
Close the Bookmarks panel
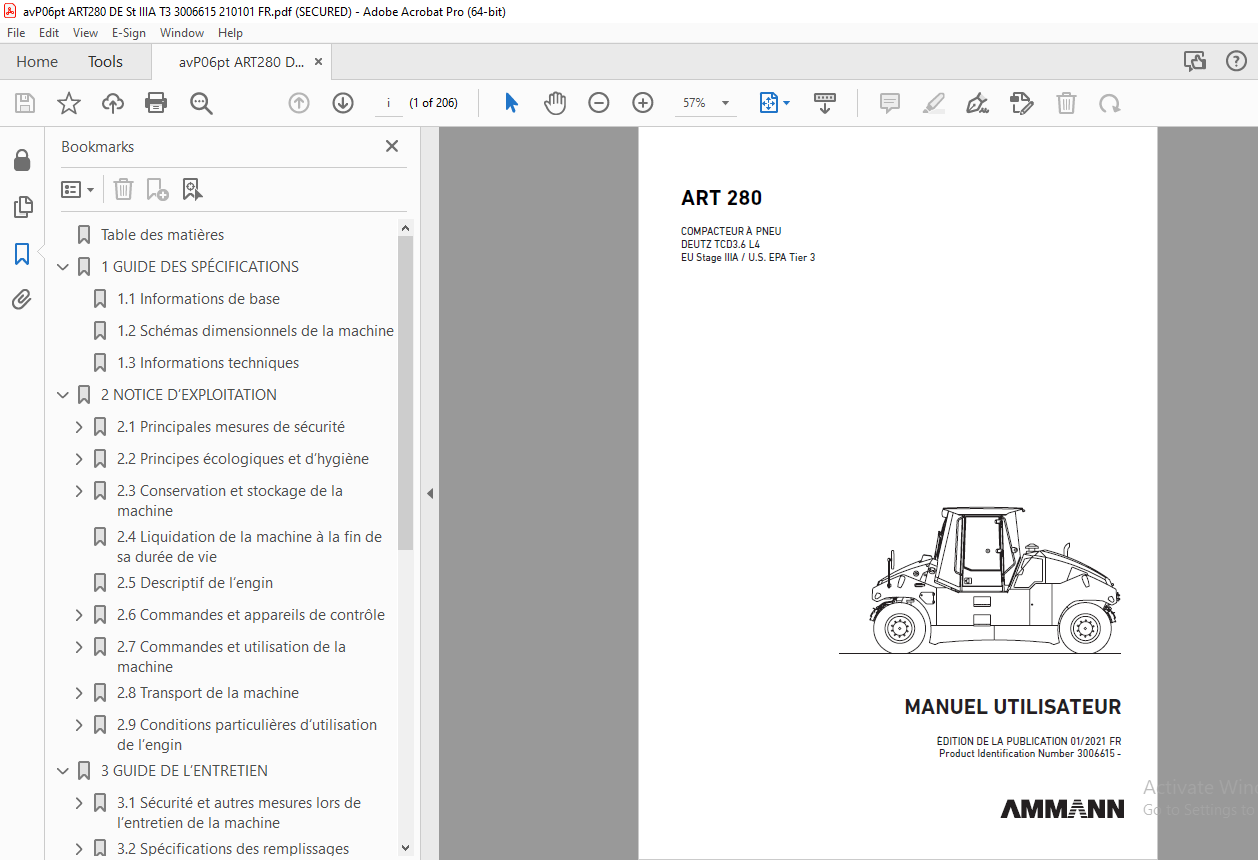click(x=392, y=146)
